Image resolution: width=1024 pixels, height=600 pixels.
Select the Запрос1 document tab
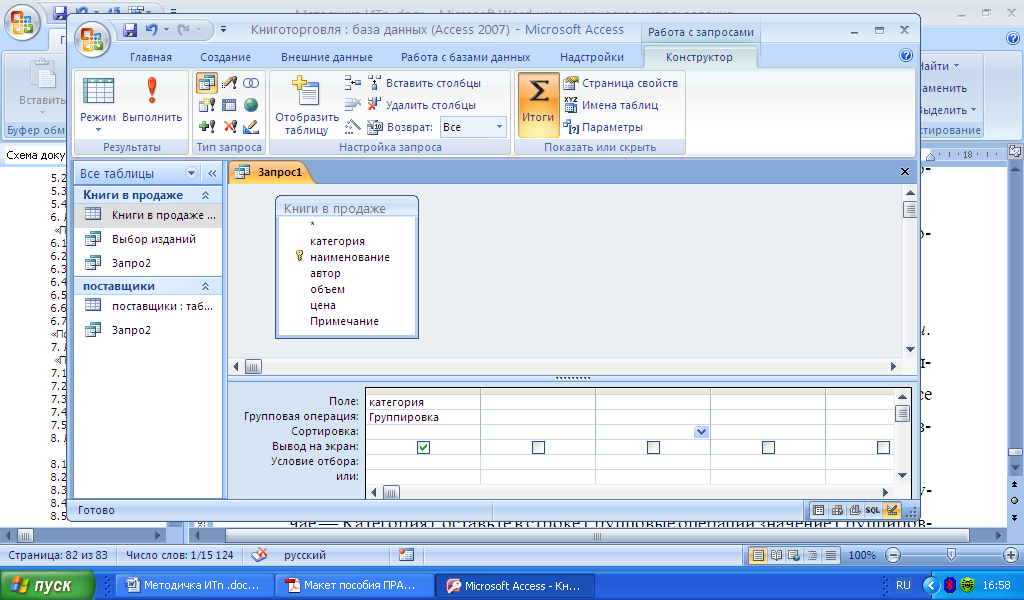[x=271, y=172]
